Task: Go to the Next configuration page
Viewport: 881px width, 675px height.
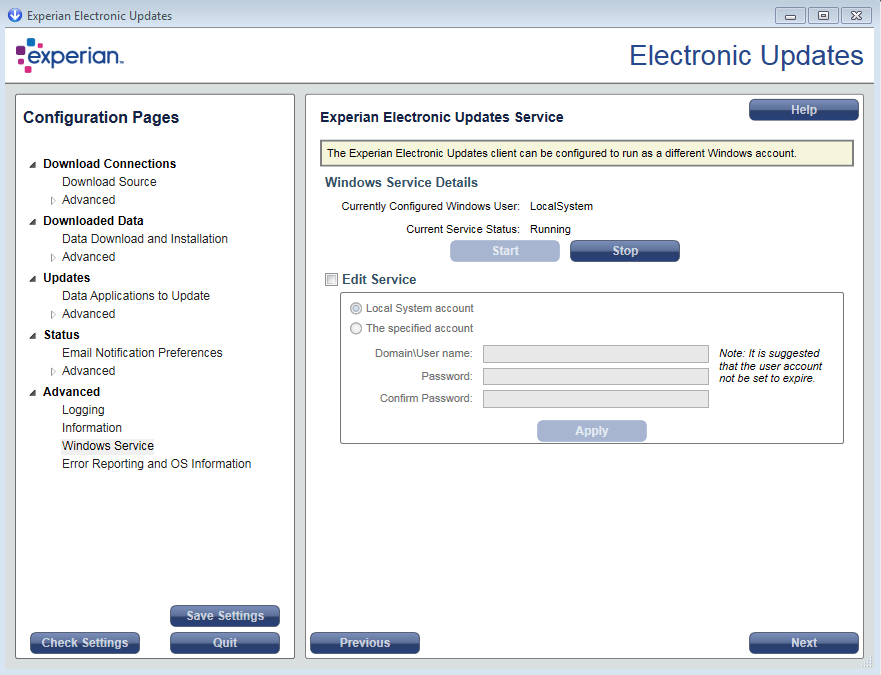Action: click(x=803, y=643)
